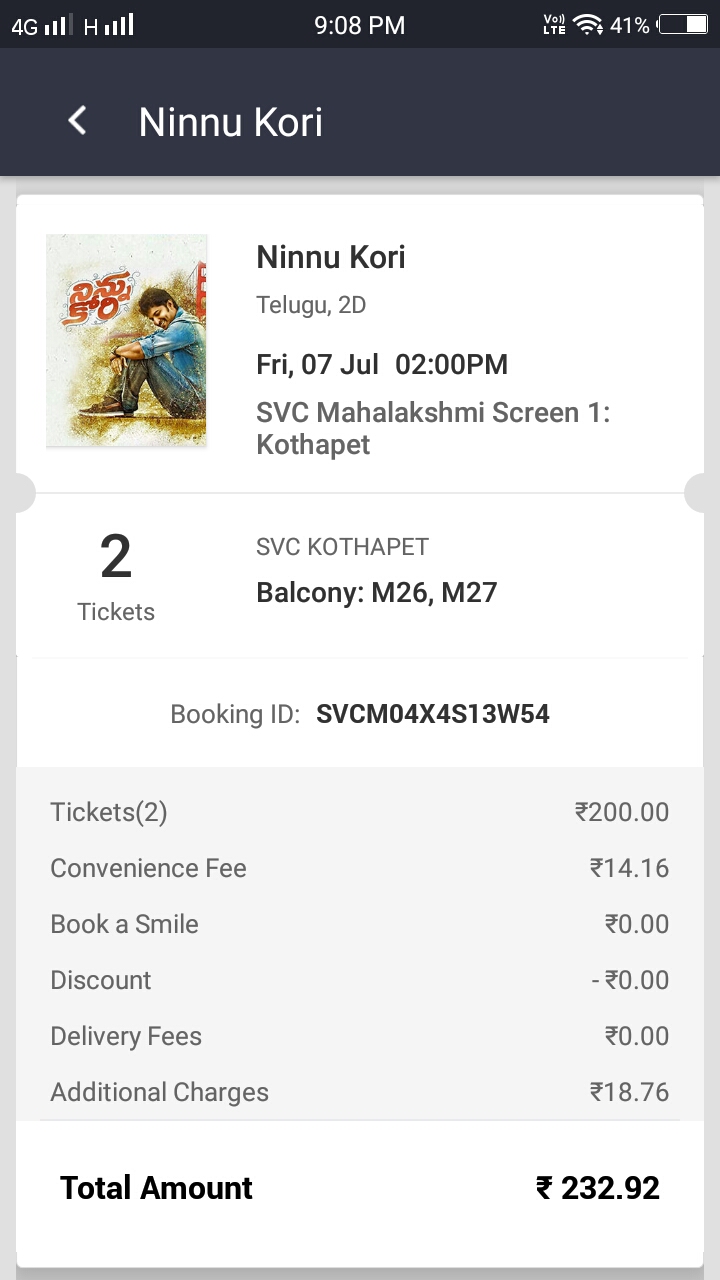Tap the Tickets(2) ₹200.00 price
This screenshot has width=720, height=1280.
point(622,812)
